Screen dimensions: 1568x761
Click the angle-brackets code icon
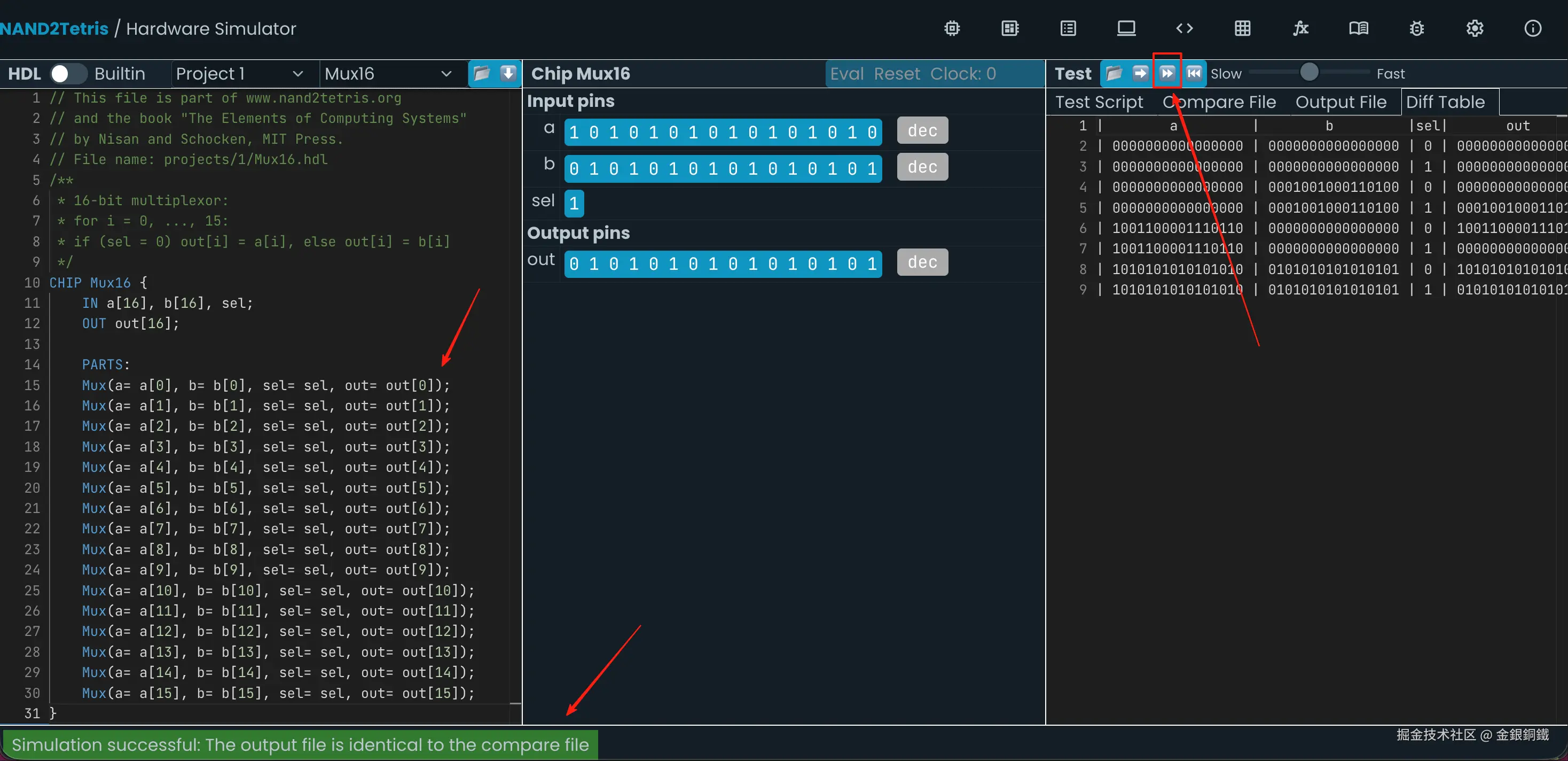[x=1184, y=29]
